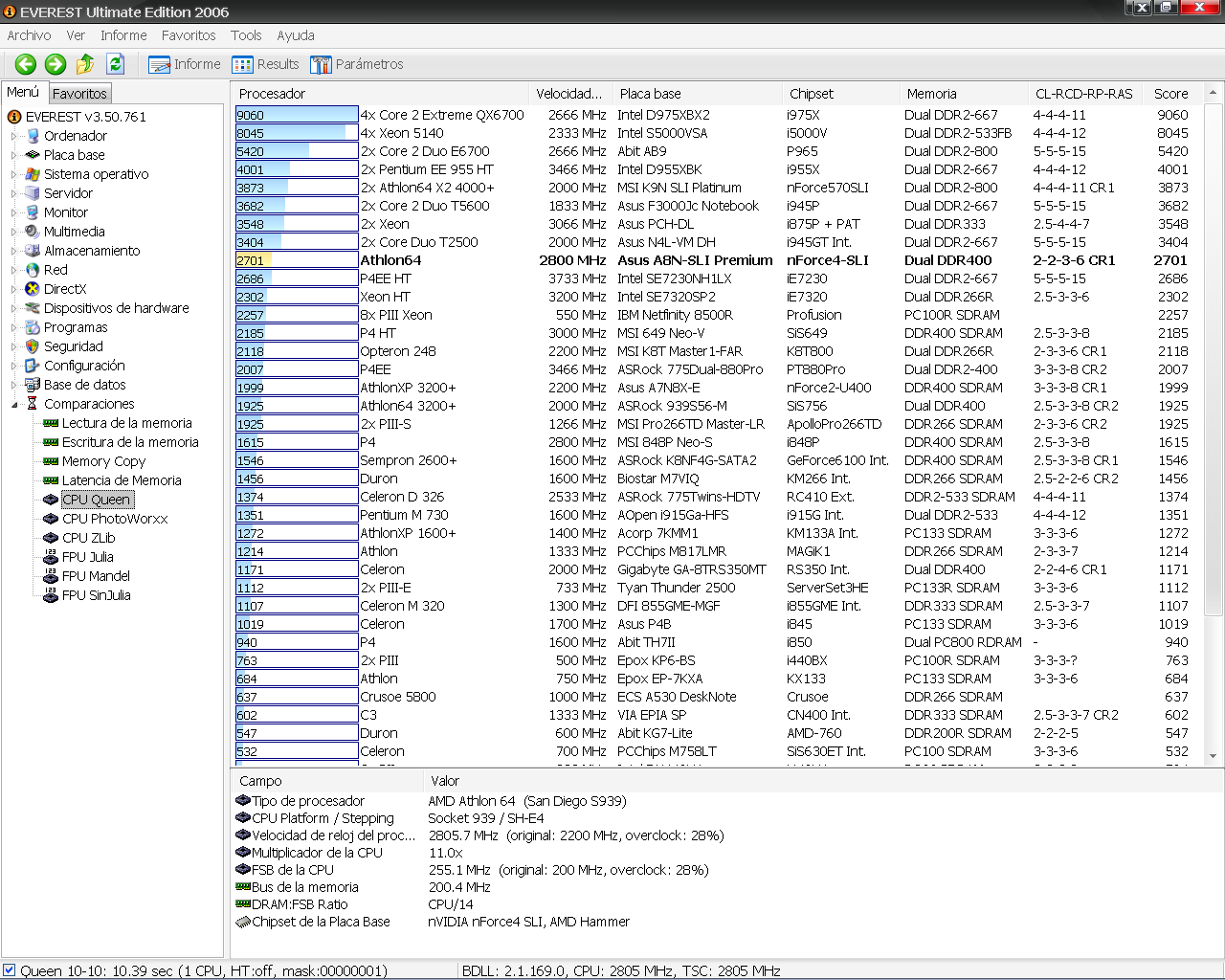
Task: Click the 9060 score bar for QX6700
Action: (297, 115)
